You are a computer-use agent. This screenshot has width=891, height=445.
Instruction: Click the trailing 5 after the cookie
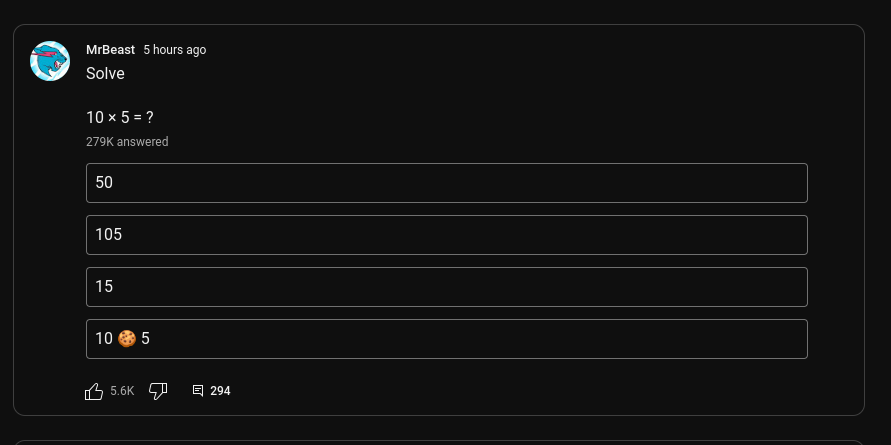click(x=145, y=339)
